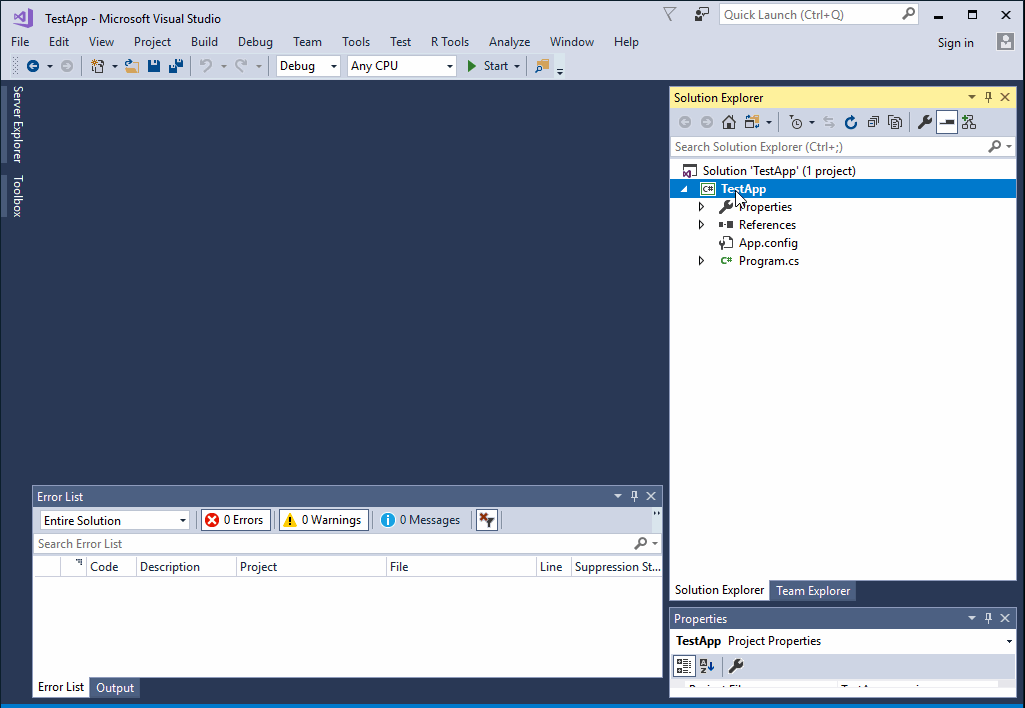This screenshot has width=1025, height=708.
Task: Open the Analyze menu
Action: [x=509, y=42]
